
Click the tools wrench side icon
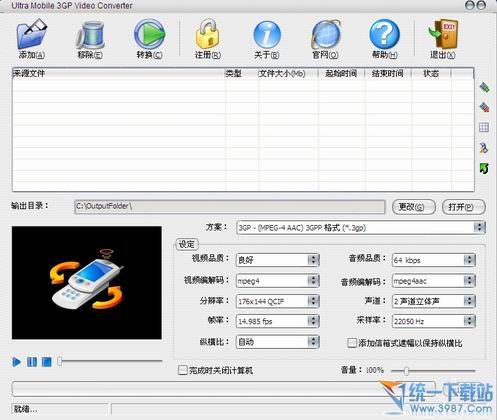click(484, 148)
